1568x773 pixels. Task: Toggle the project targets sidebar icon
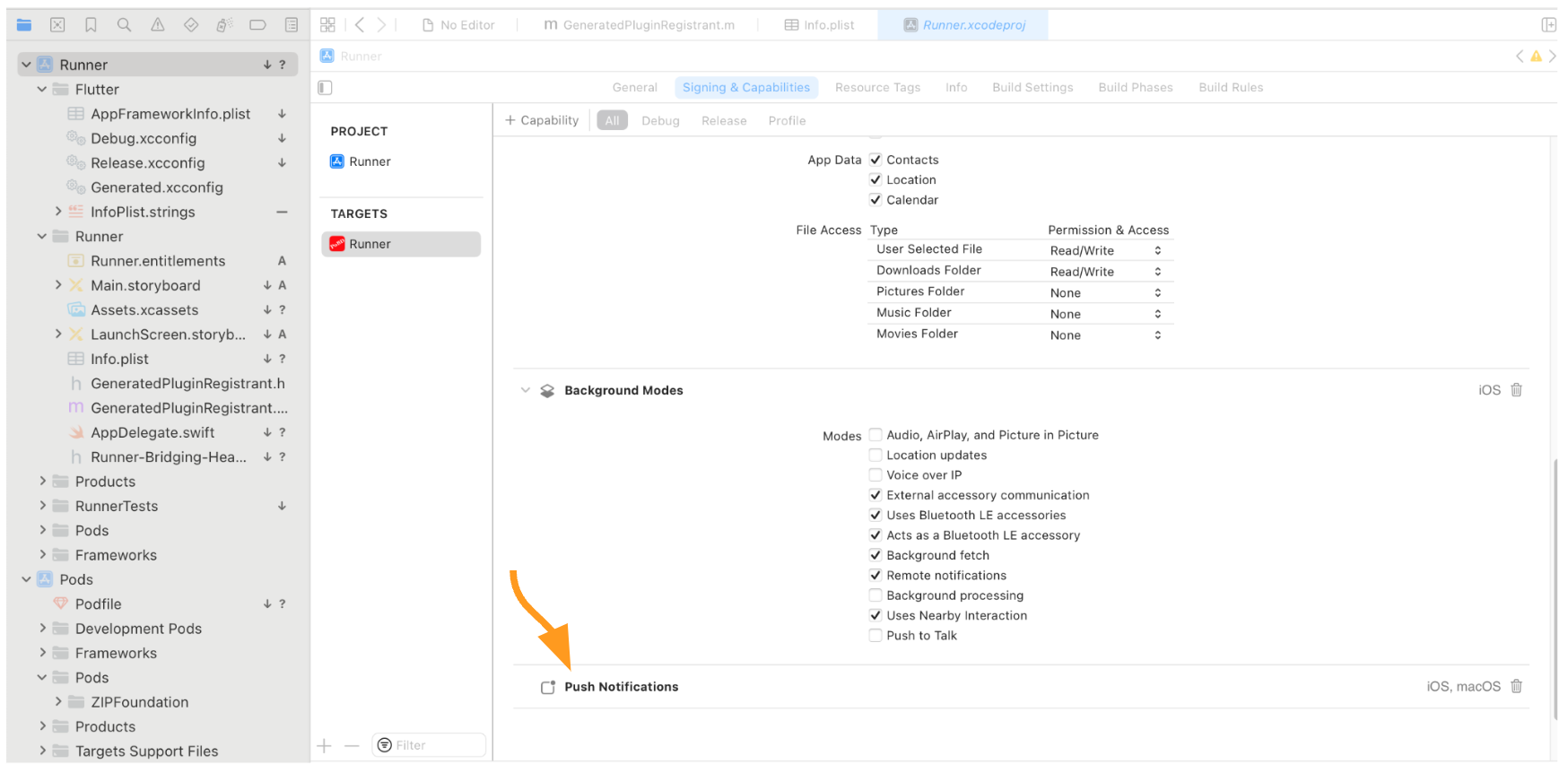(x=325, y=87)
